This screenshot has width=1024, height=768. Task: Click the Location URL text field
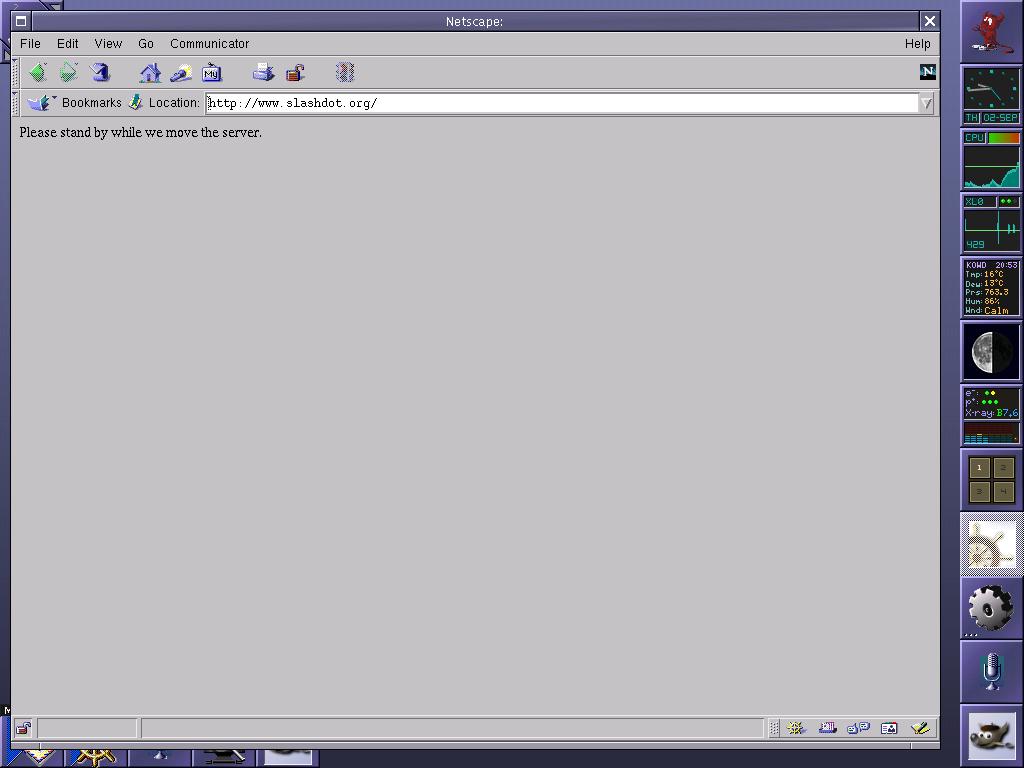tap(560, 103)
